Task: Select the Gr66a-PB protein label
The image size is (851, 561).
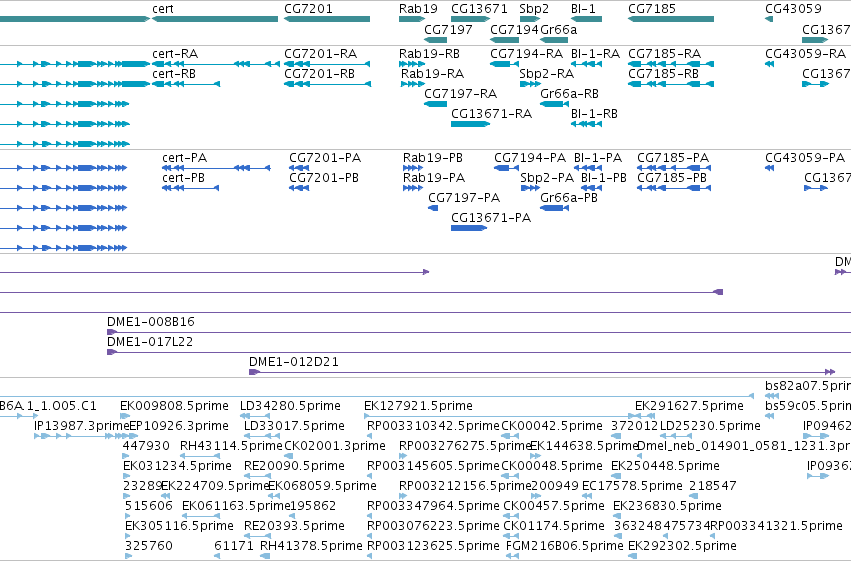Action: click(569, 197)
